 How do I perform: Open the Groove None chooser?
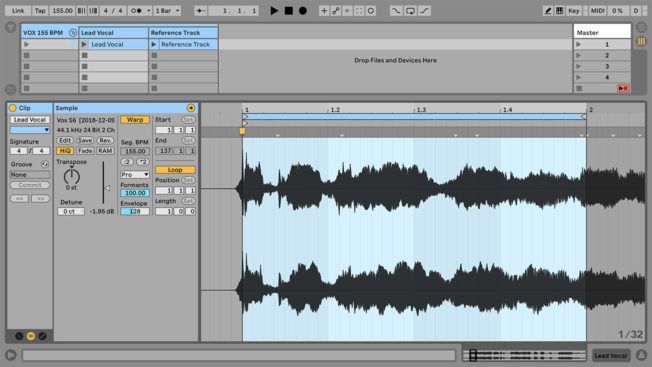(x=30, y=175)
